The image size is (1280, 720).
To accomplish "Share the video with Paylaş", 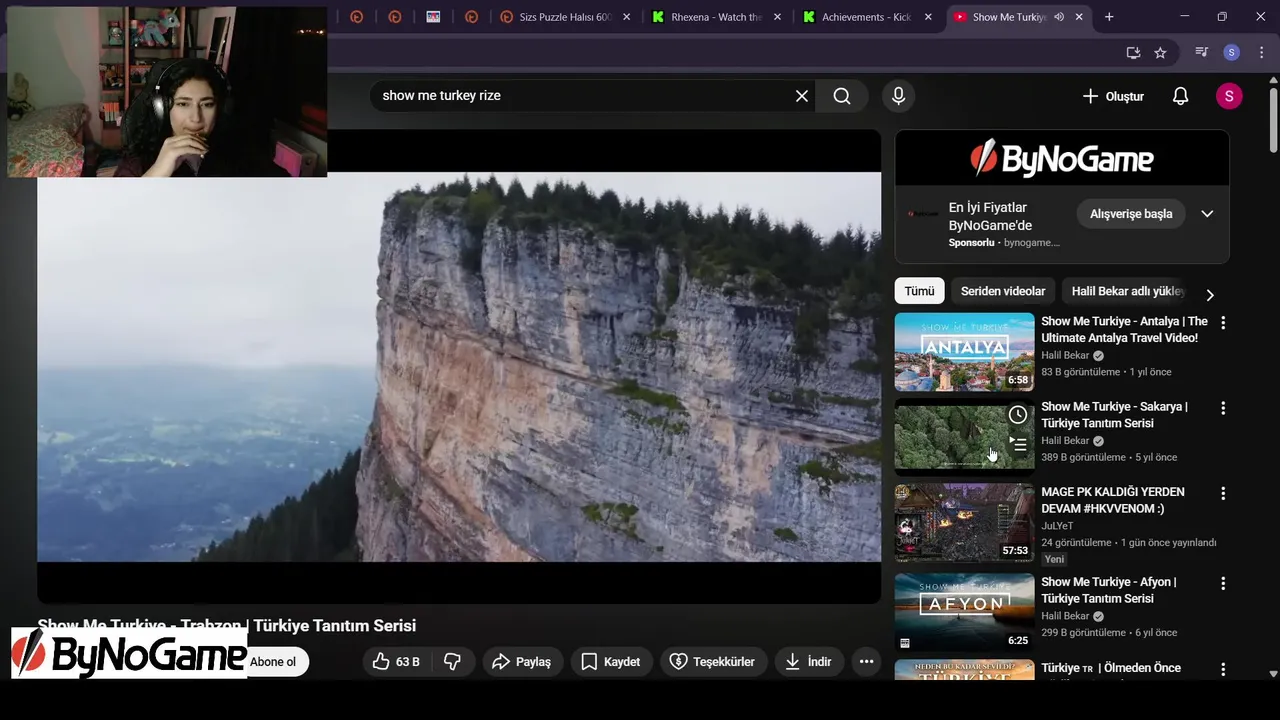I will [523, 662].
